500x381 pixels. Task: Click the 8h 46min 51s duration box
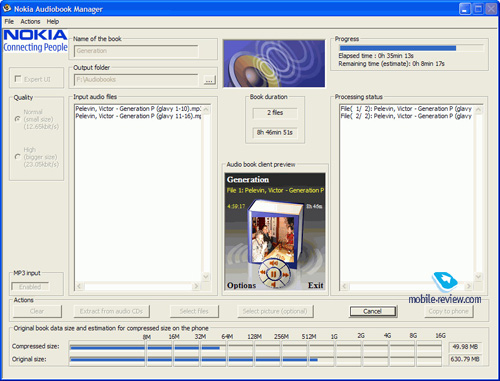275,133
